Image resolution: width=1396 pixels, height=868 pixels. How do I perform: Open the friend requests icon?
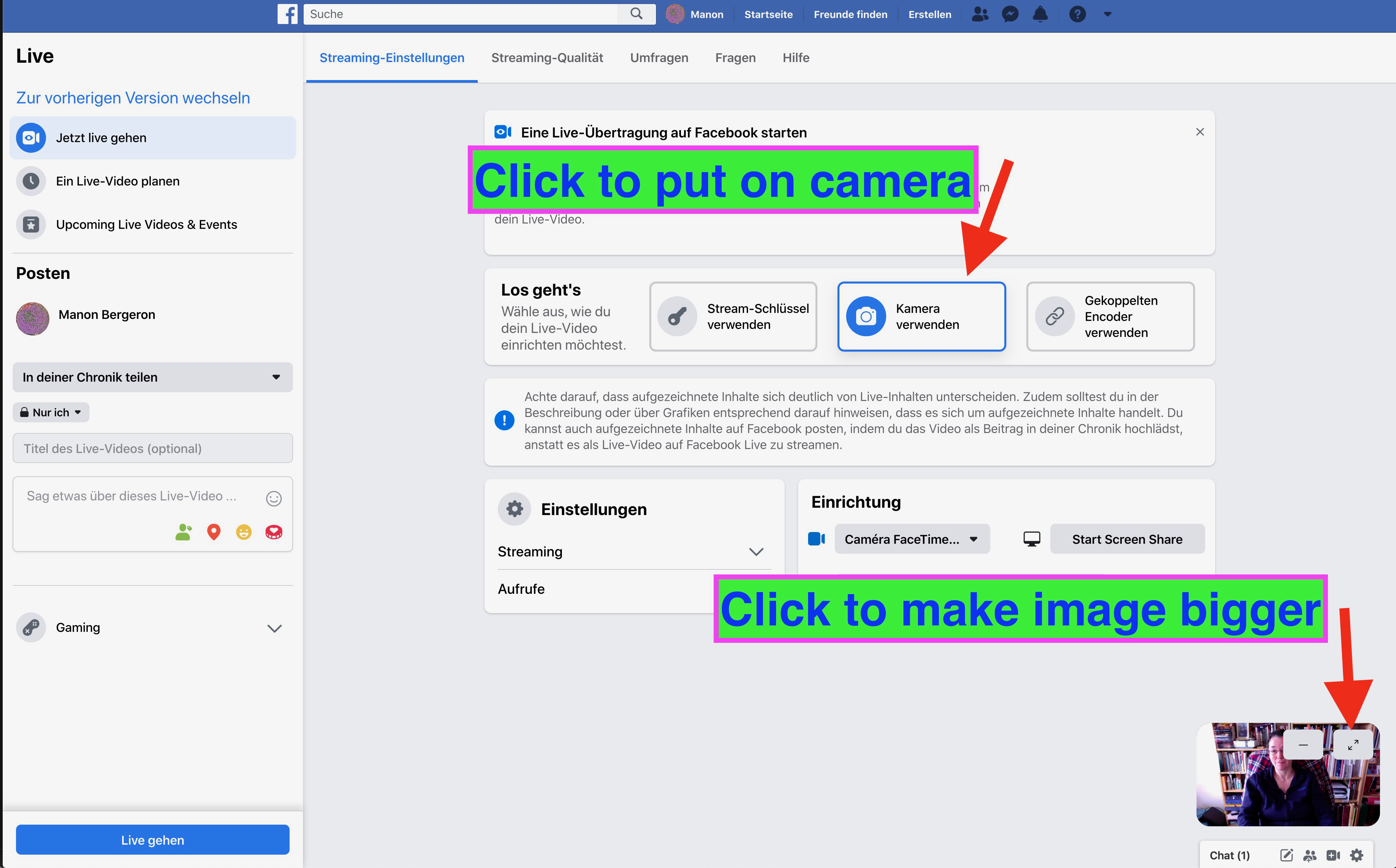pyautogui.click(x=980, y=14)
